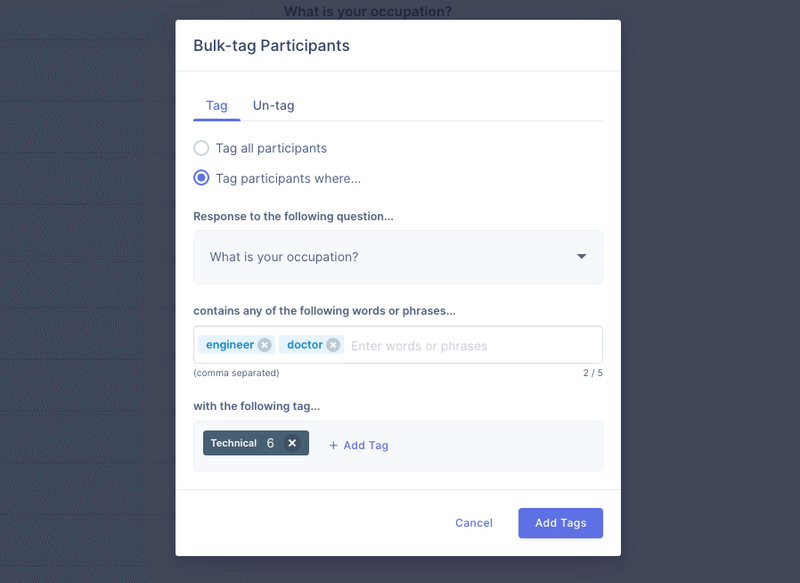Remove the engineer keyword chip
Viewport: 800px width, 583px height.
click(x=264, y=345)
